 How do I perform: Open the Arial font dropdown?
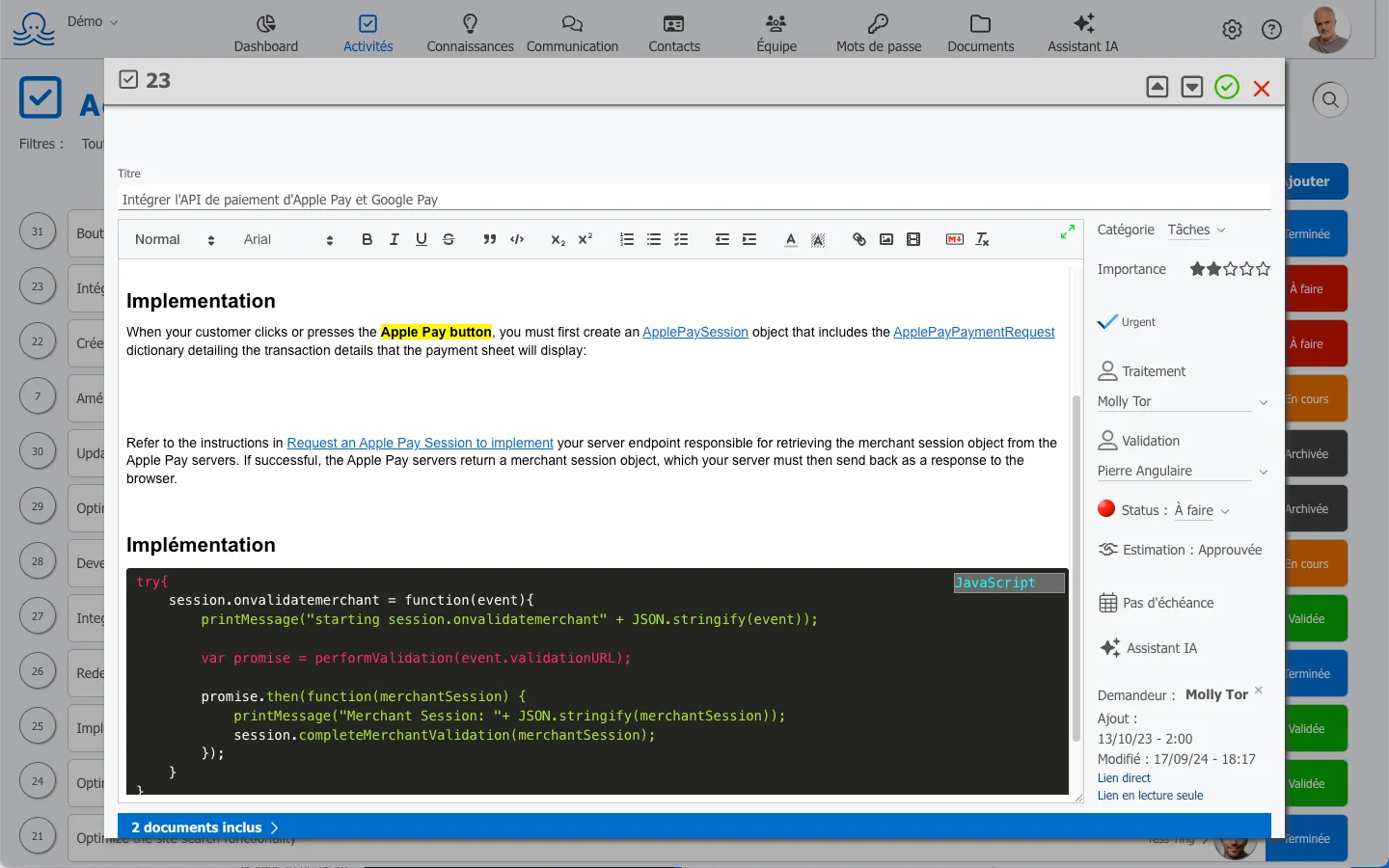coord(288,239)
